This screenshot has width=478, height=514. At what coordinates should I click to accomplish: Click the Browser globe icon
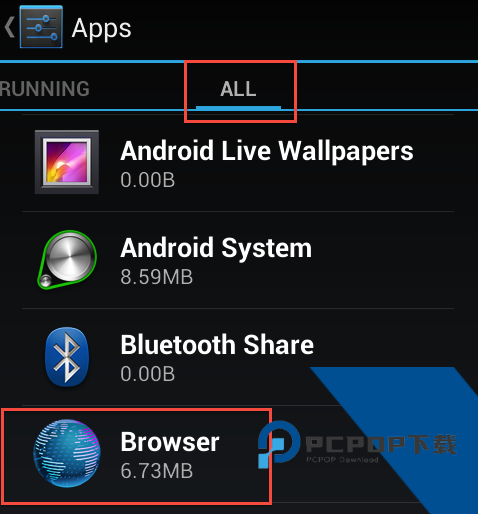pyautogui.click(x=67, y=454)
